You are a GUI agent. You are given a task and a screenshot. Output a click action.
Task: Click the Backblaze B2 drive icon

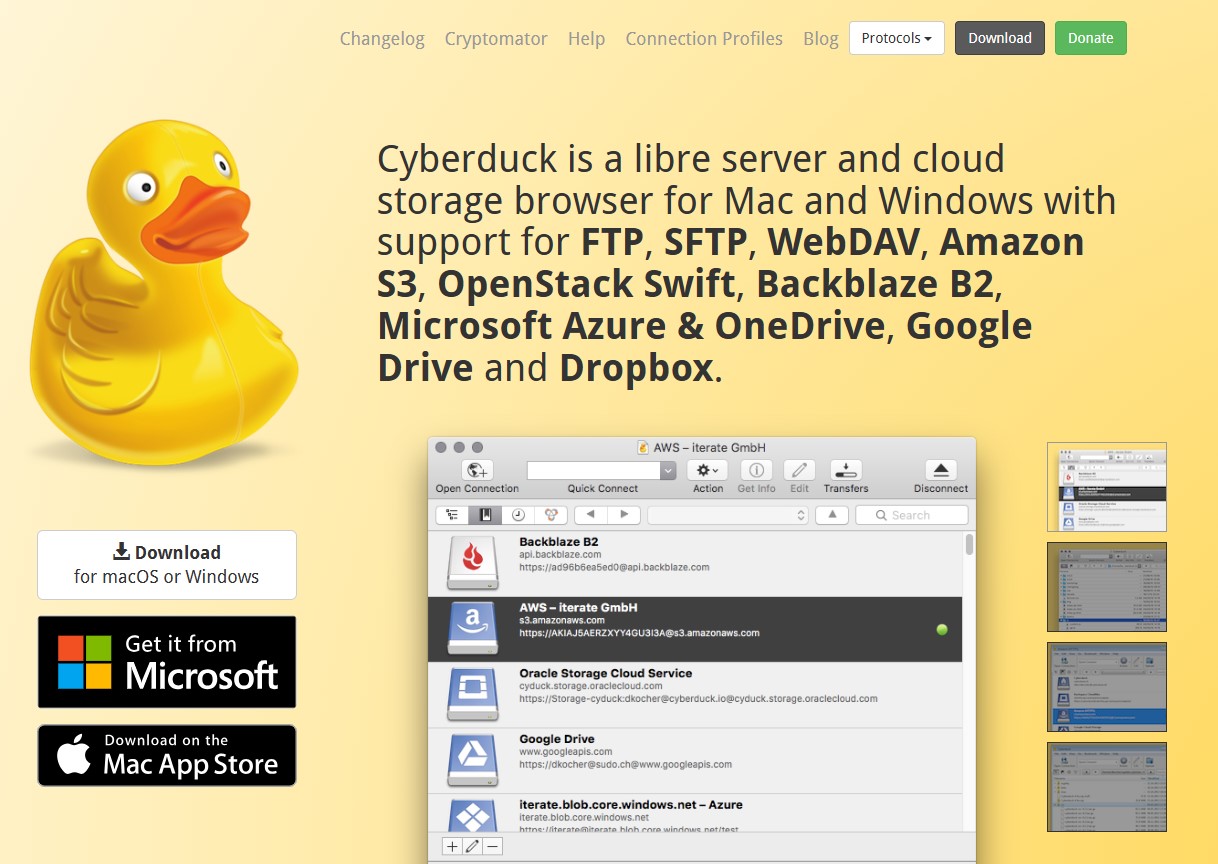pyautogui.click(x=473, y=563)
